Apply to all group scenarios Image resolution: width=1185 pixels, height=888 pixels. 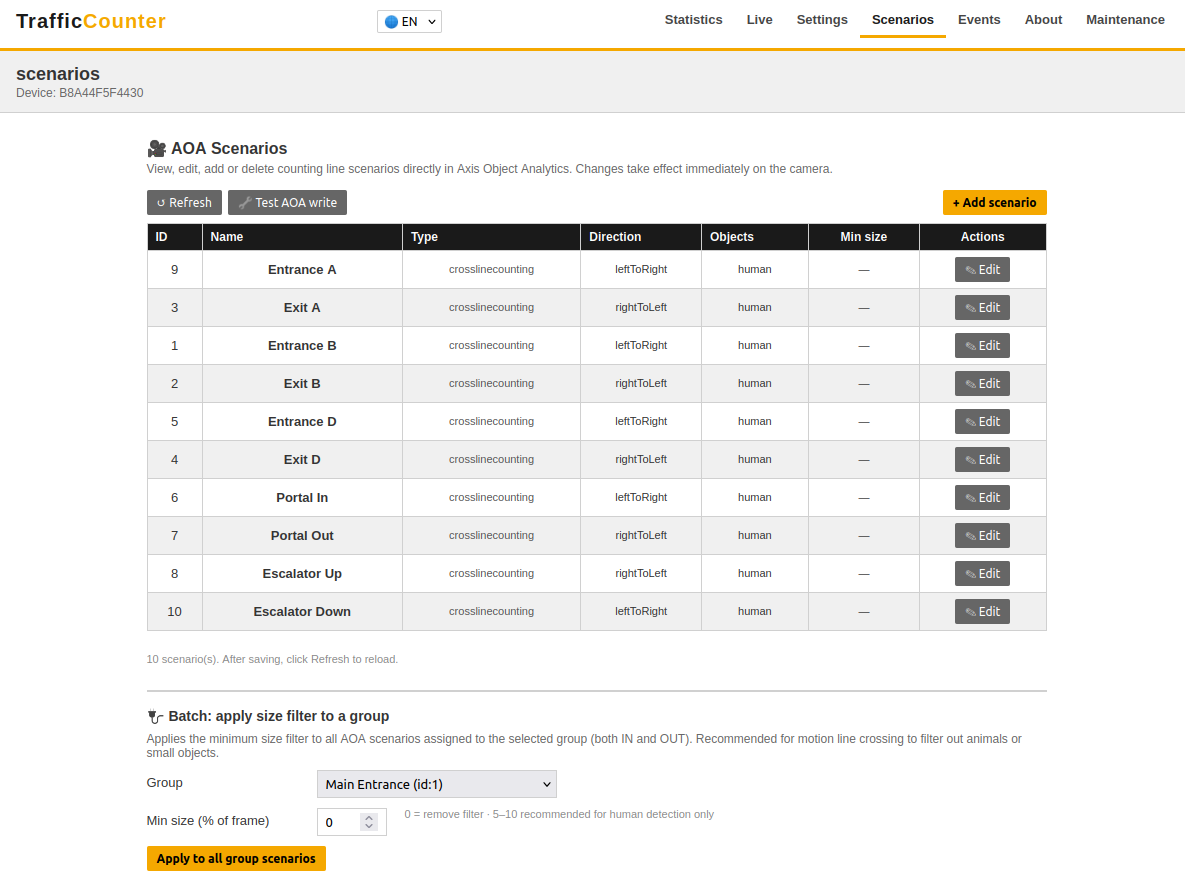236,859
